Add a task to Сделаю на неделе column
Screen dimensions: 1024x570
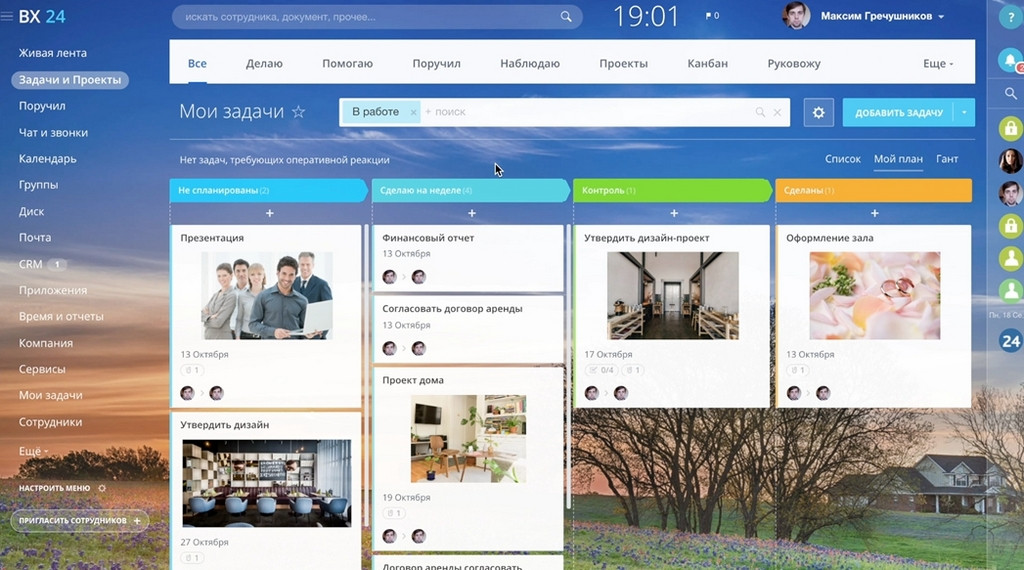[x=472, y=213]
